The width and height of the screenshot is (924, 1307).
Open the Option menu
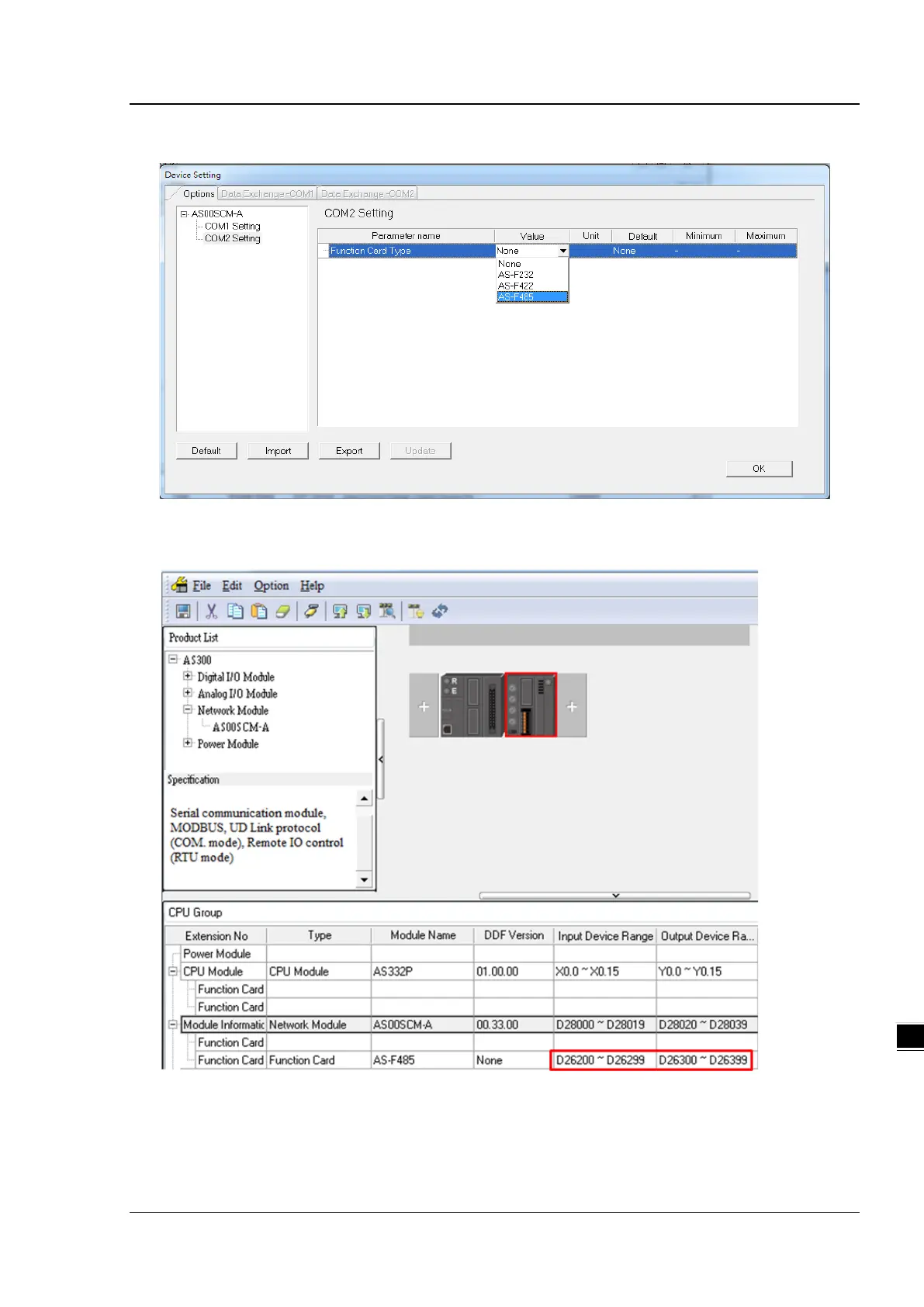click(271, 586)
